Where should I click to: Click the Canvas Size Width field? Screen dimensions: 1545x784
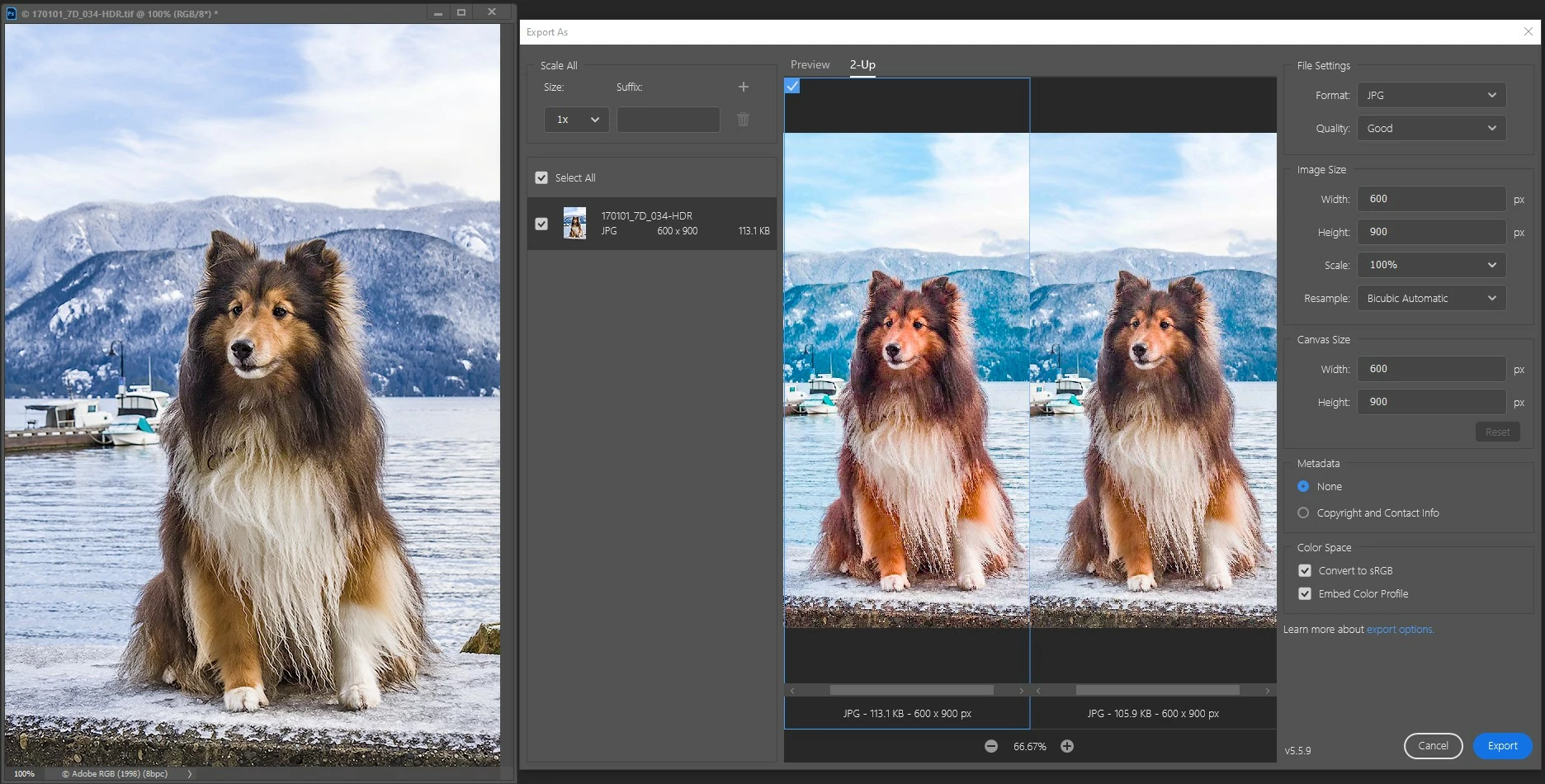[x=1432, y=369]
